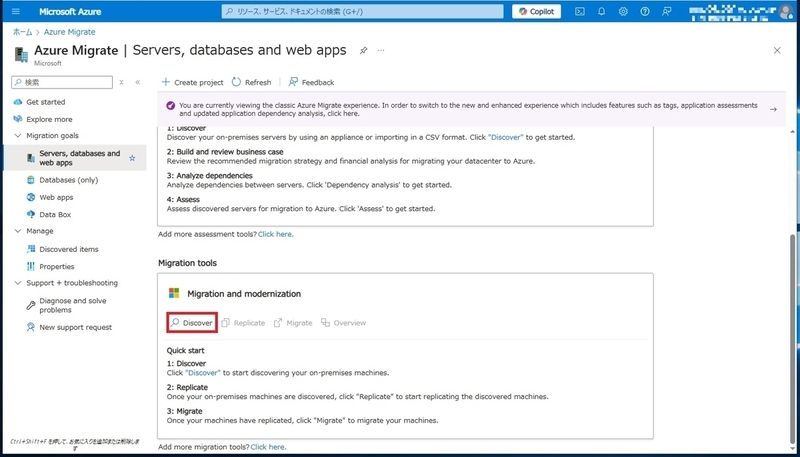800x457 pixels.
Task: Open the notifications bell
Action: point(601,11)
